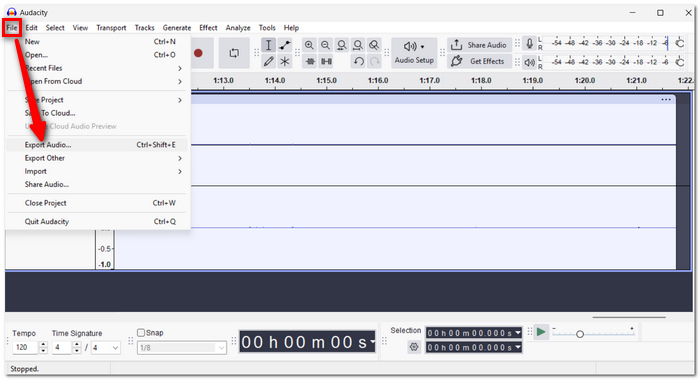The image size is (700, 380).
Task: Click Trim audio outside selection icon
Action: [x=309, y=61]
